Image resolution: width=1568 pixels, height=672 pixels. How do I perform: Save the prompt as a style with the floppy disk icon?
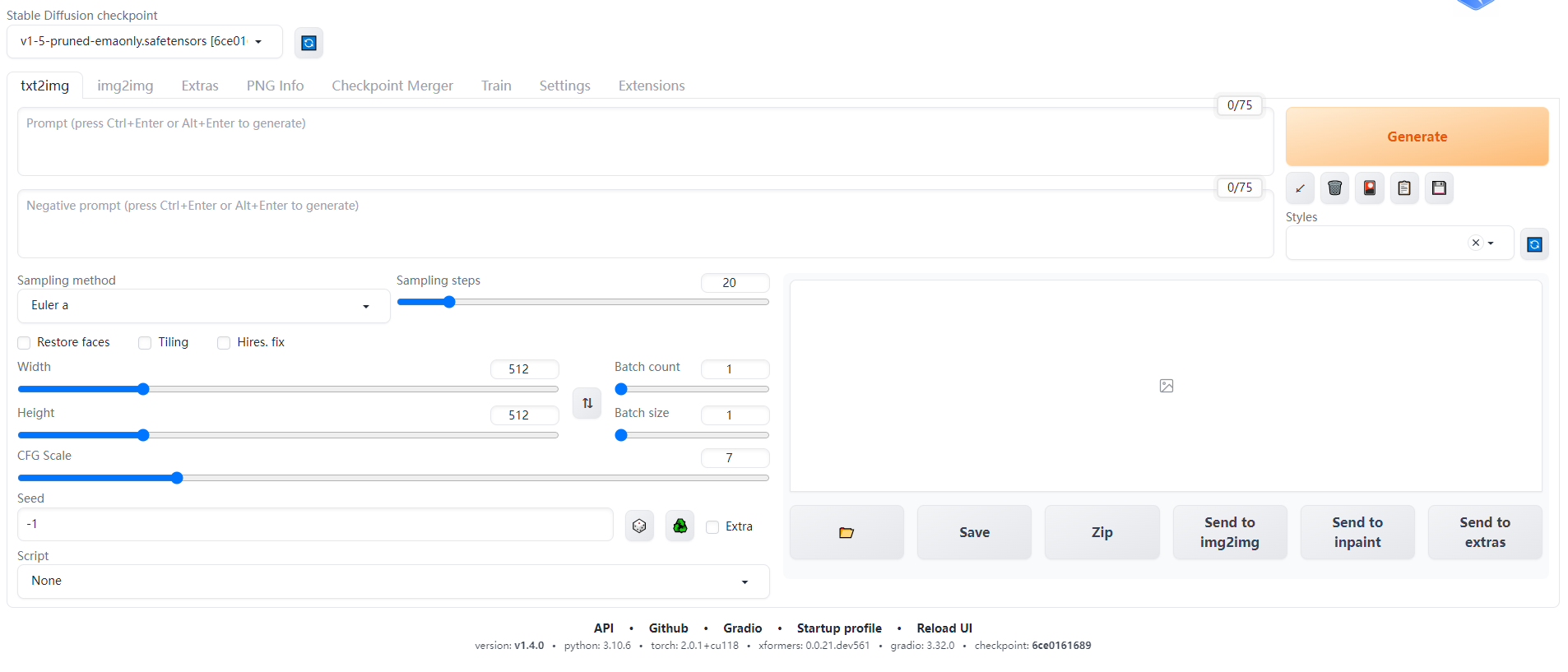click(1439, 188)
